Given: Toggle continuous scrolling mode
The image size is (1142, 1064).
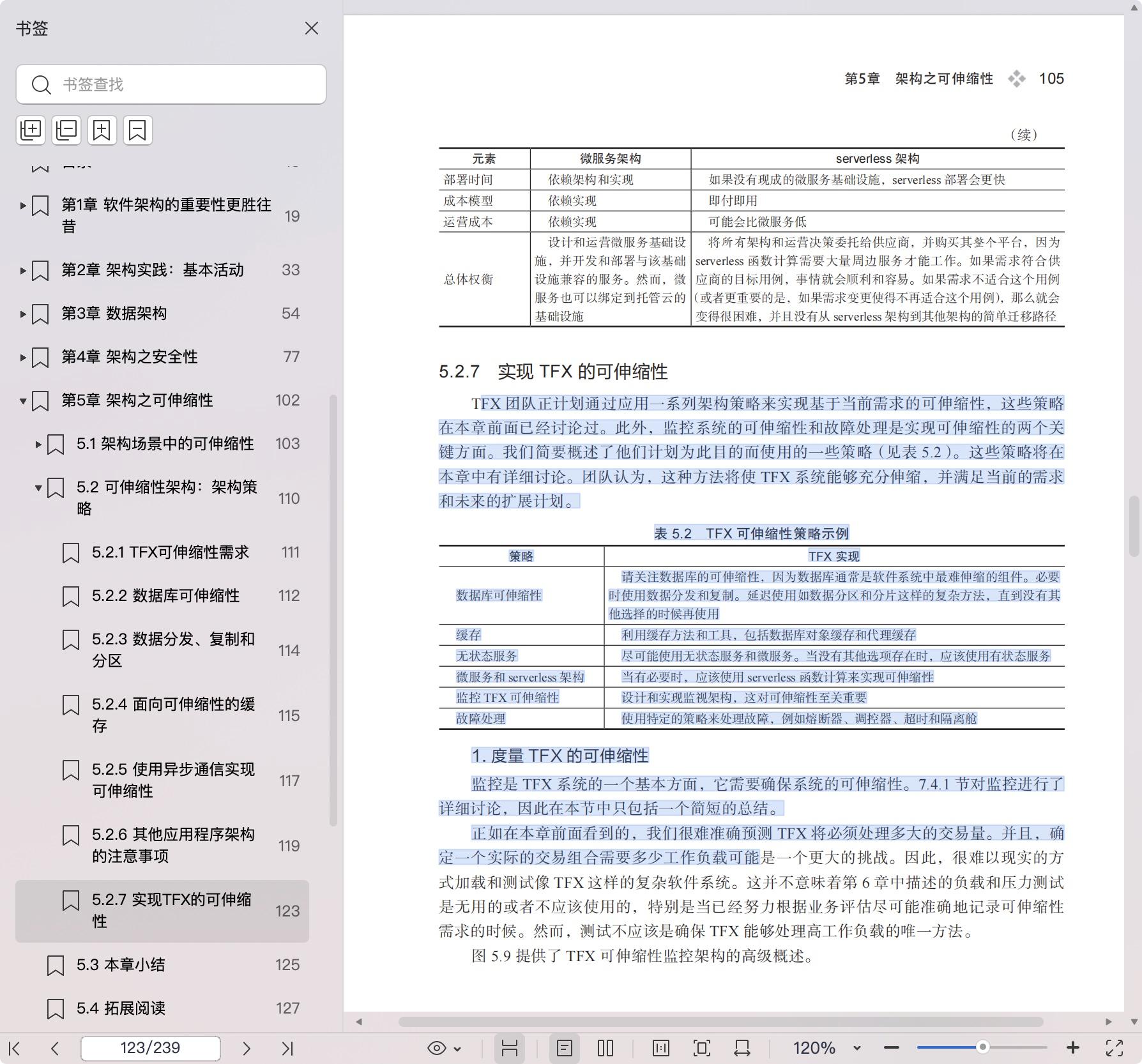Looking at the screenshot, I should coord(509,1048).
